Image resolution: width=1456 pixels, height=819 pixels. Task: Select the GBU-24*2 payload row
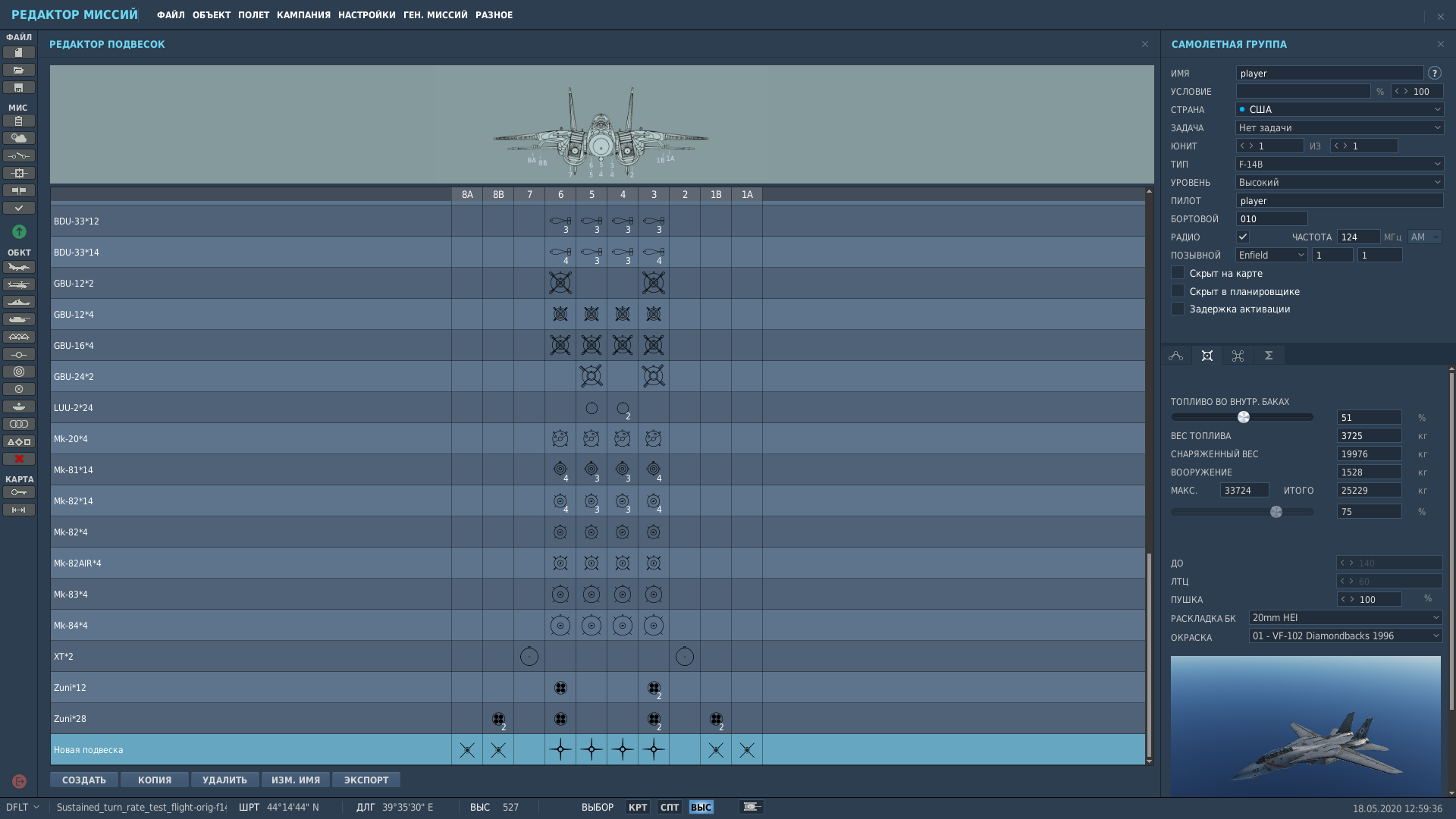[598, 376]
